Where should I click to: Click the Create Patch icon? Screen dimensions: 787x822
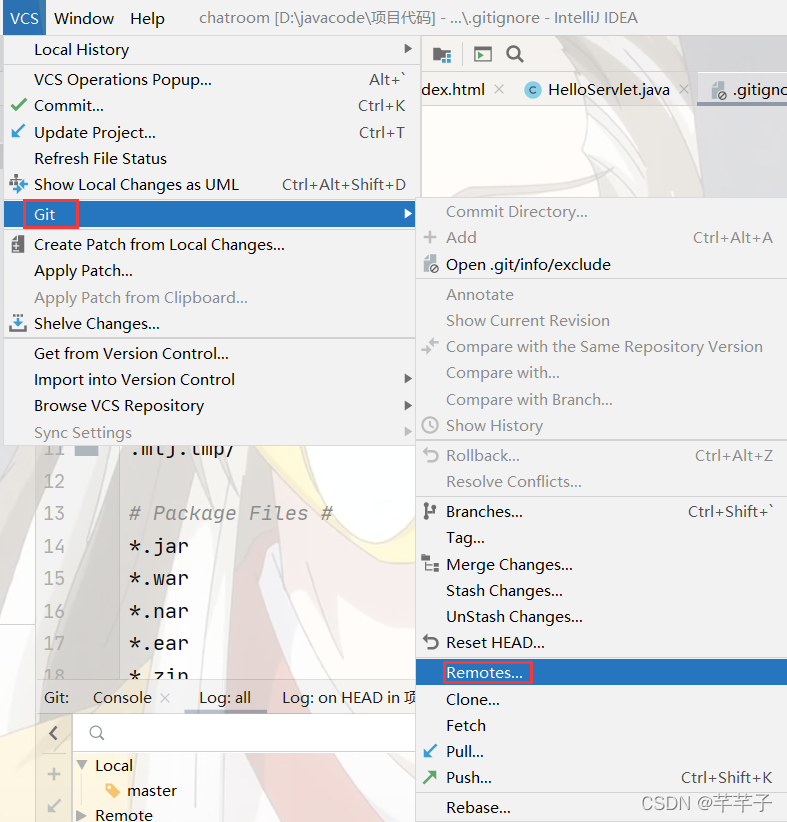18,244
